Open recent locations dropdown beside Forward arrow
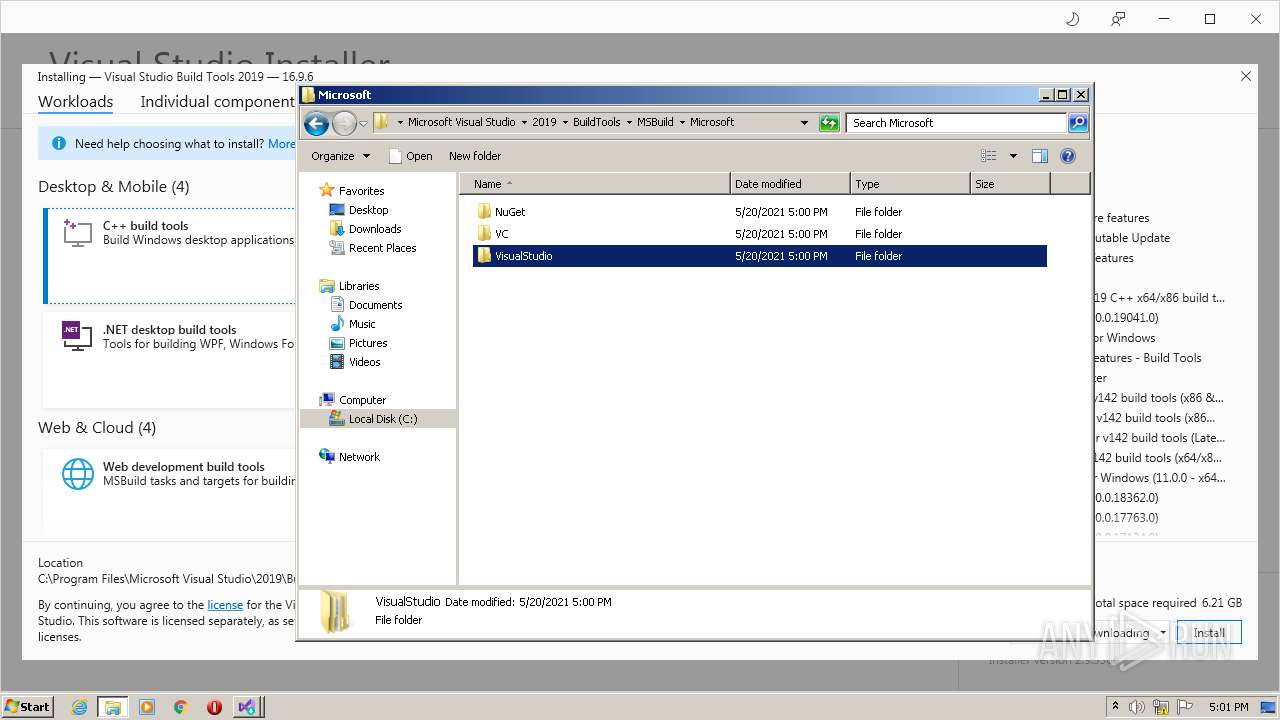This screenshot has height=720, width=1280. tap(363, 123)
